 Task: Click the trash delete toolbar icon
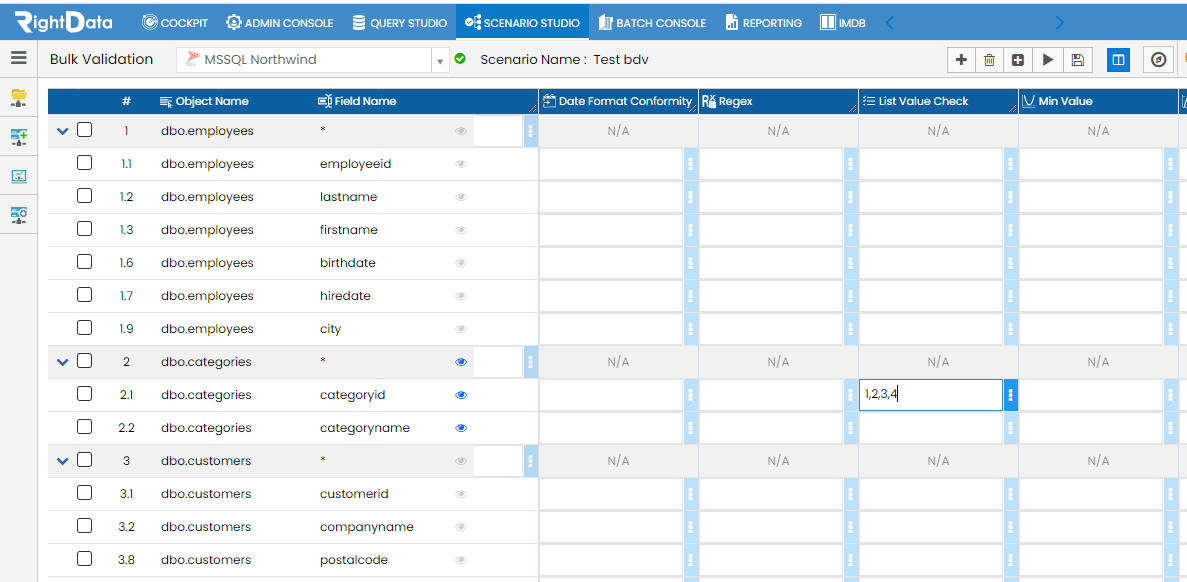point(989,60)
